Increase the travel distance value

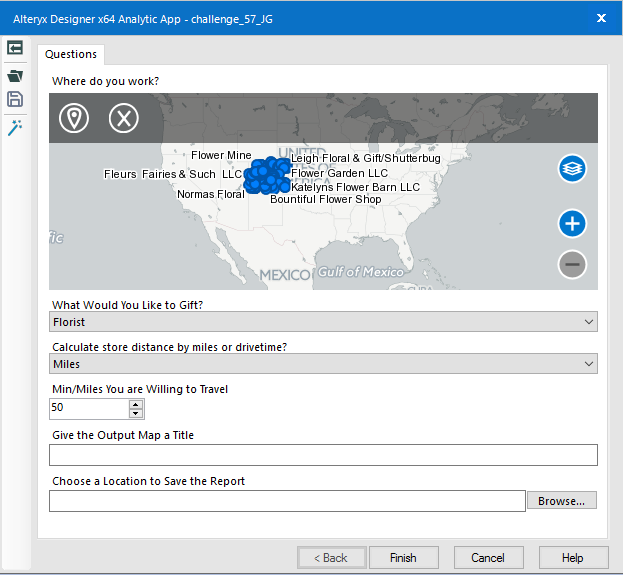(x=137, y=403)
